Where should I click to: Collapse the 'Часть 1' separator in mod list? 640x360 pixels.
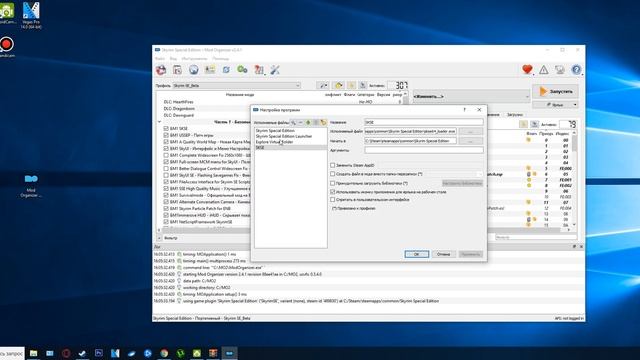pyautogui.click(x=160, y=122)
